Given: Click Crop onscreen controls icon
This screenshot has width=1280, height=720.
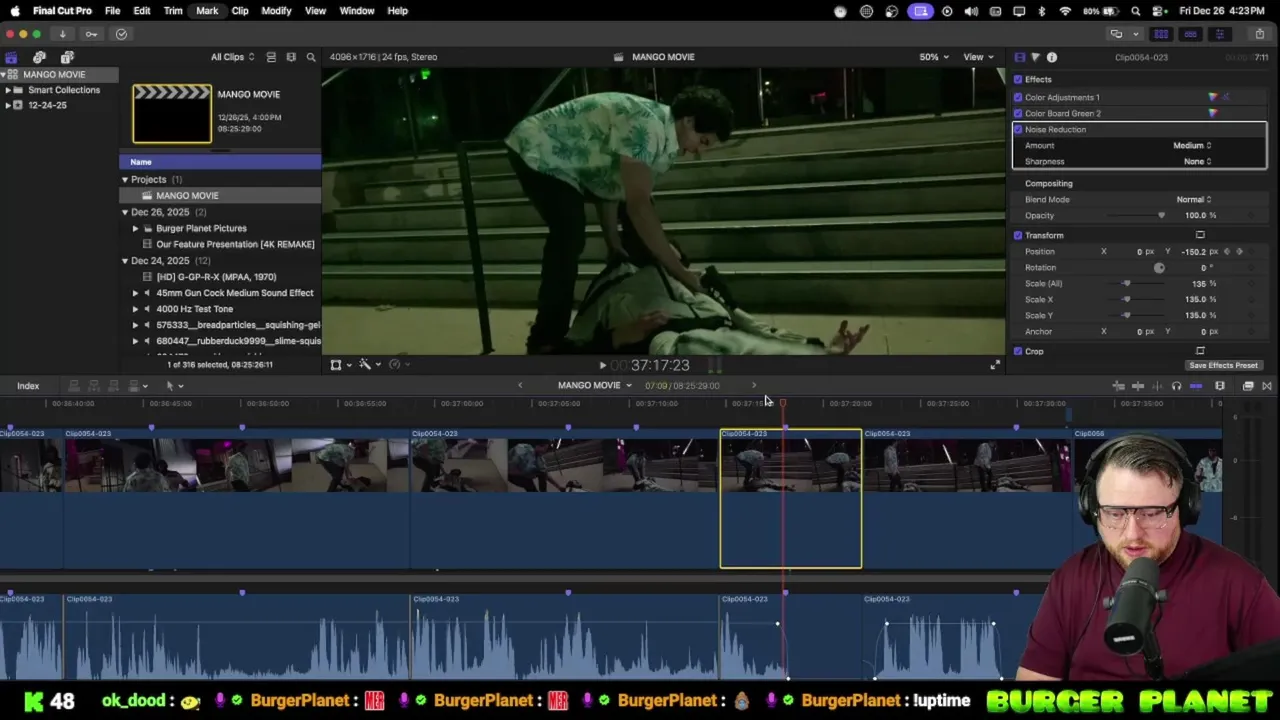Looking at the screenshot, I should click(x=1200, y=351).
